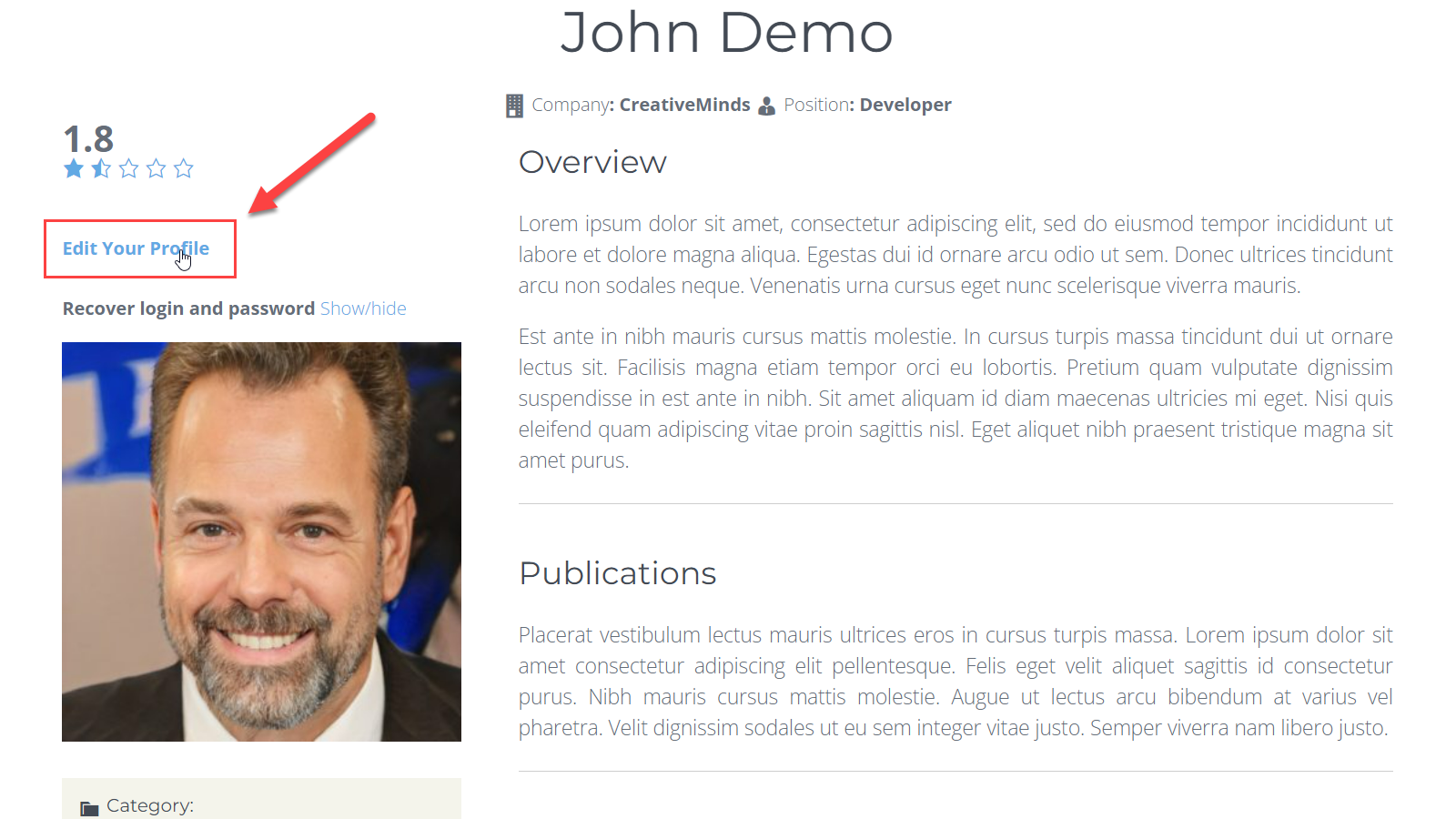Select the Developer position text
1456x819 pixels.
(x=905, y=105)
